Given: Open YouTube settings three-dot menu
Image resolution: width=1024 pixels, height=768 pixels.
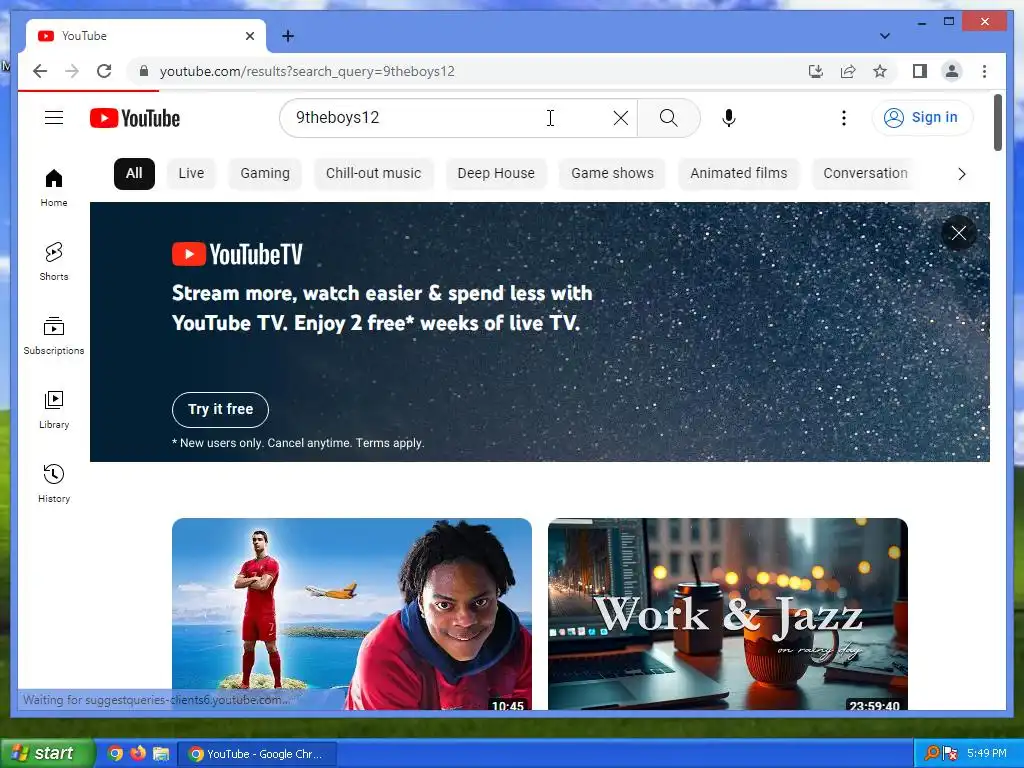Looking at the screenshot, I should pos(844,118).
